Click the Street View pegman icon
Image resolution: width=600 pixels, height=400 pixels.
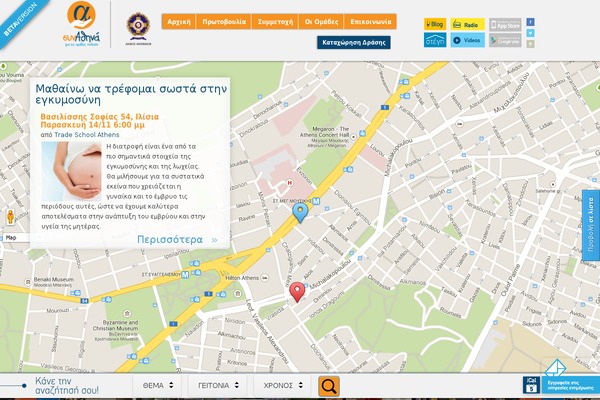10,217
